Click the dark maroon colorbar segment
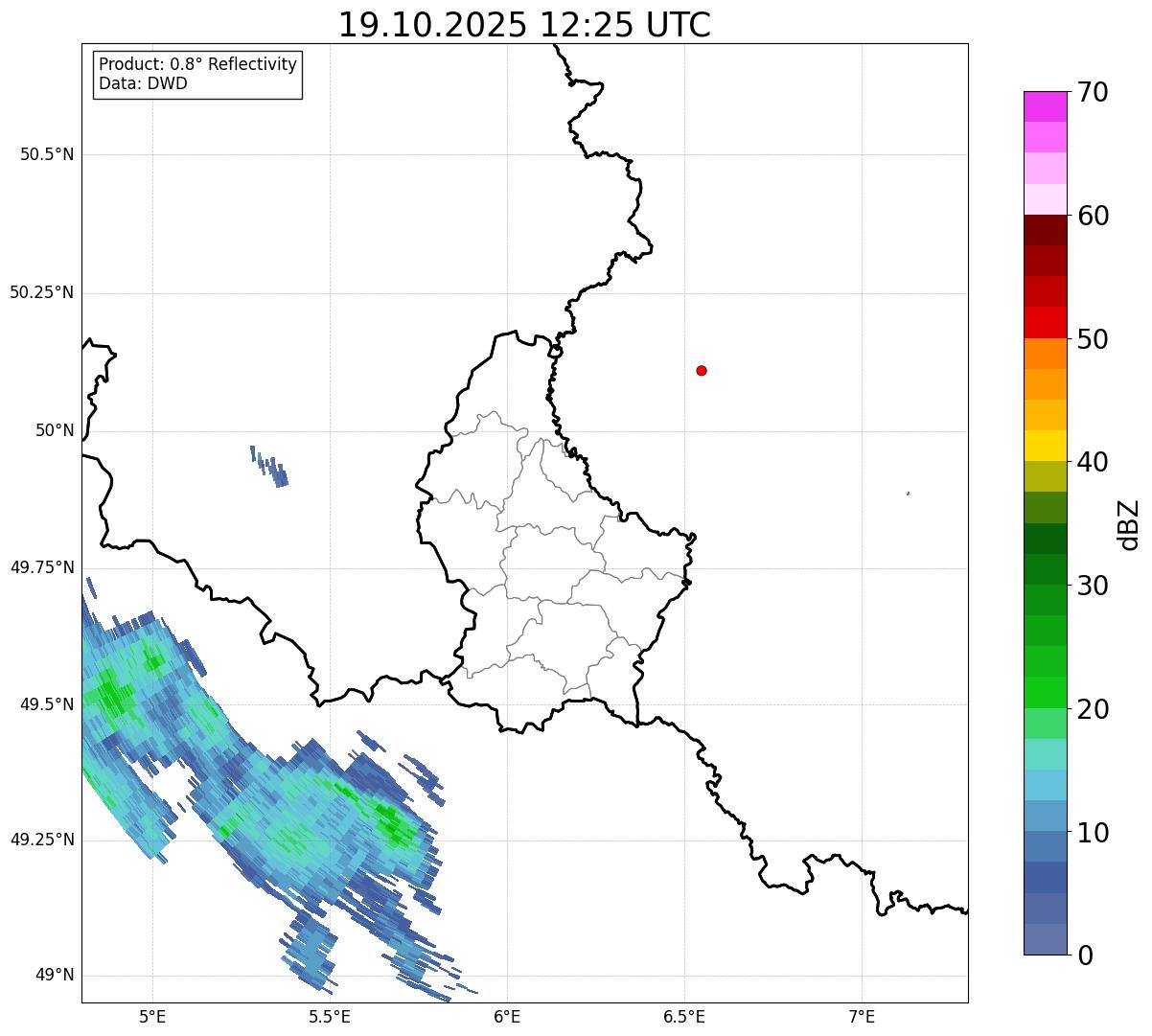Viewport: 1152px width, 1036px height. pos(1045,230)
